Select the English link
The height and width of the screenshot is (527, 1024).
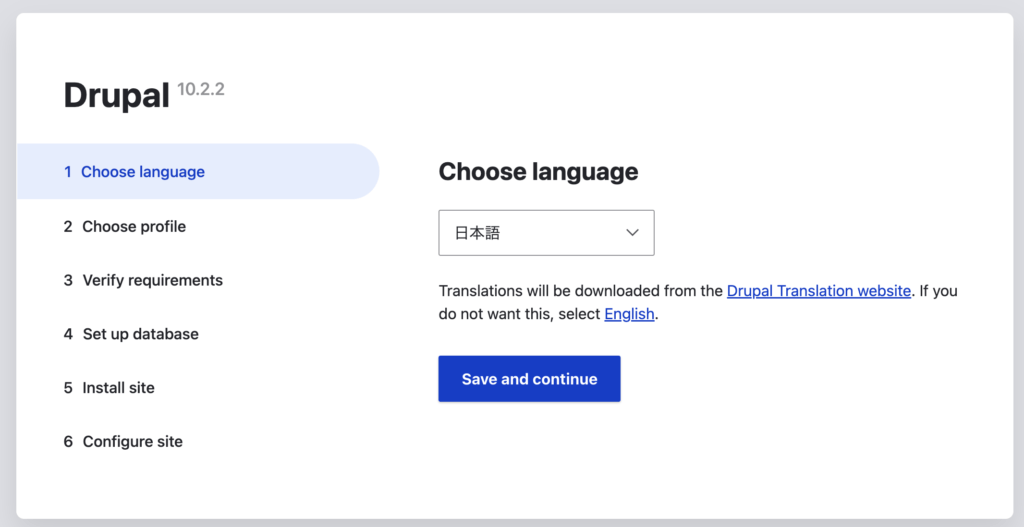point(629,314)
